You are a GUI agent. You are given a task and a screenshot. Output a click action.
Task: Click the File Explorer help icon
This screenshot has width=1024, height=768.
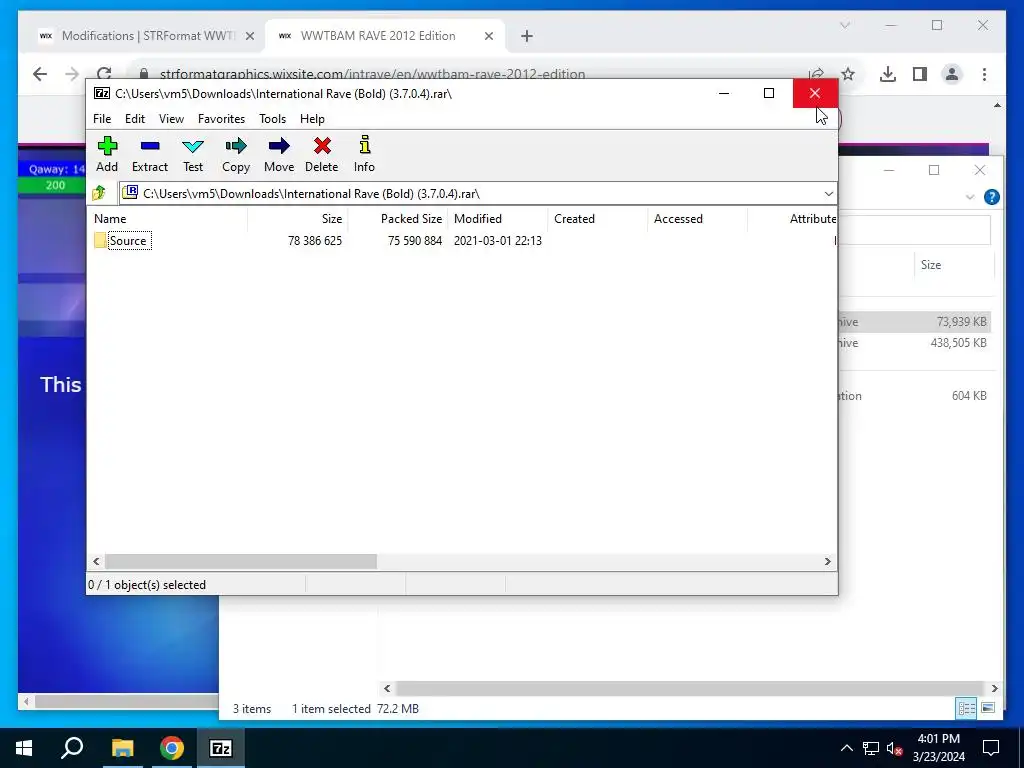991,197
